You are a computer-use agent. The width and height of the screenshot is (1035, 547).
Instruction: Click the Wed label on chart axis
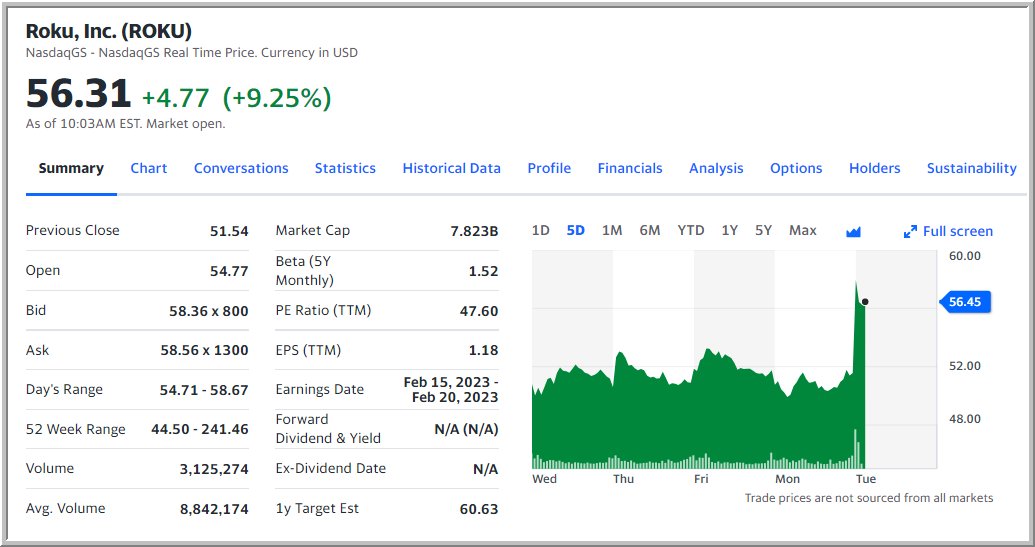click(545, 479)
